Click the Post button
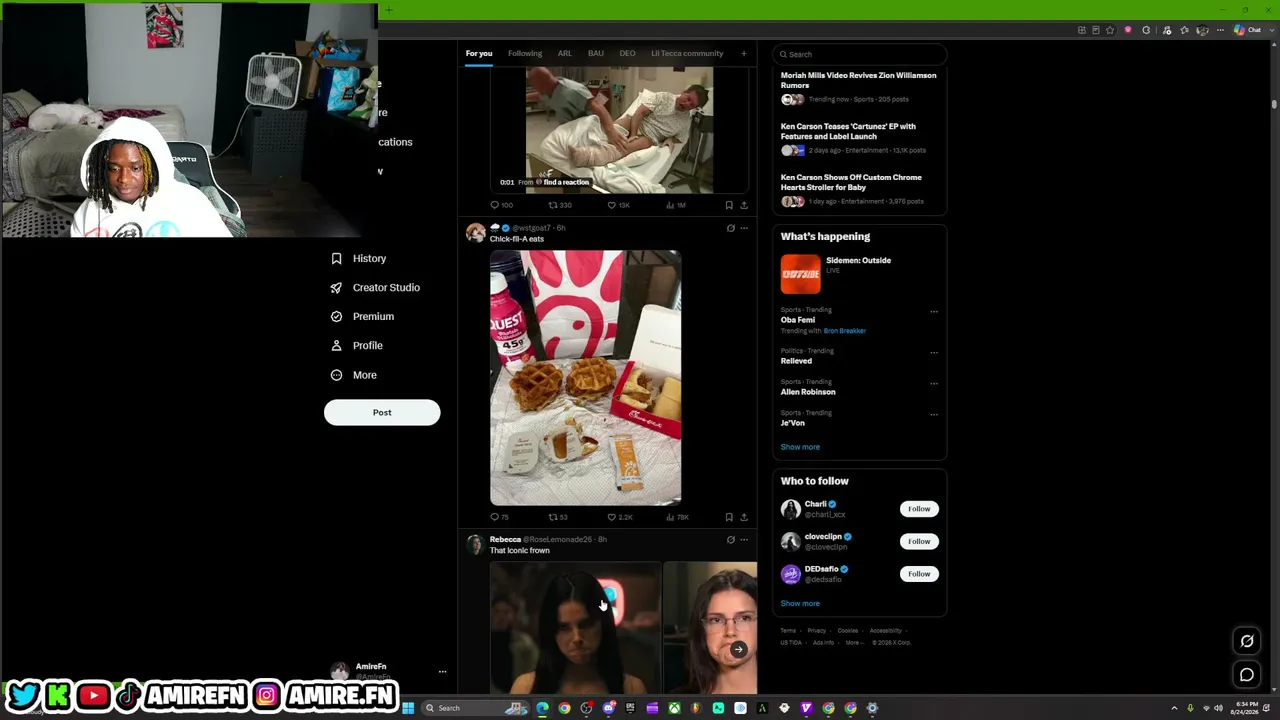1280x720 pixels. [x=382, y=412]
